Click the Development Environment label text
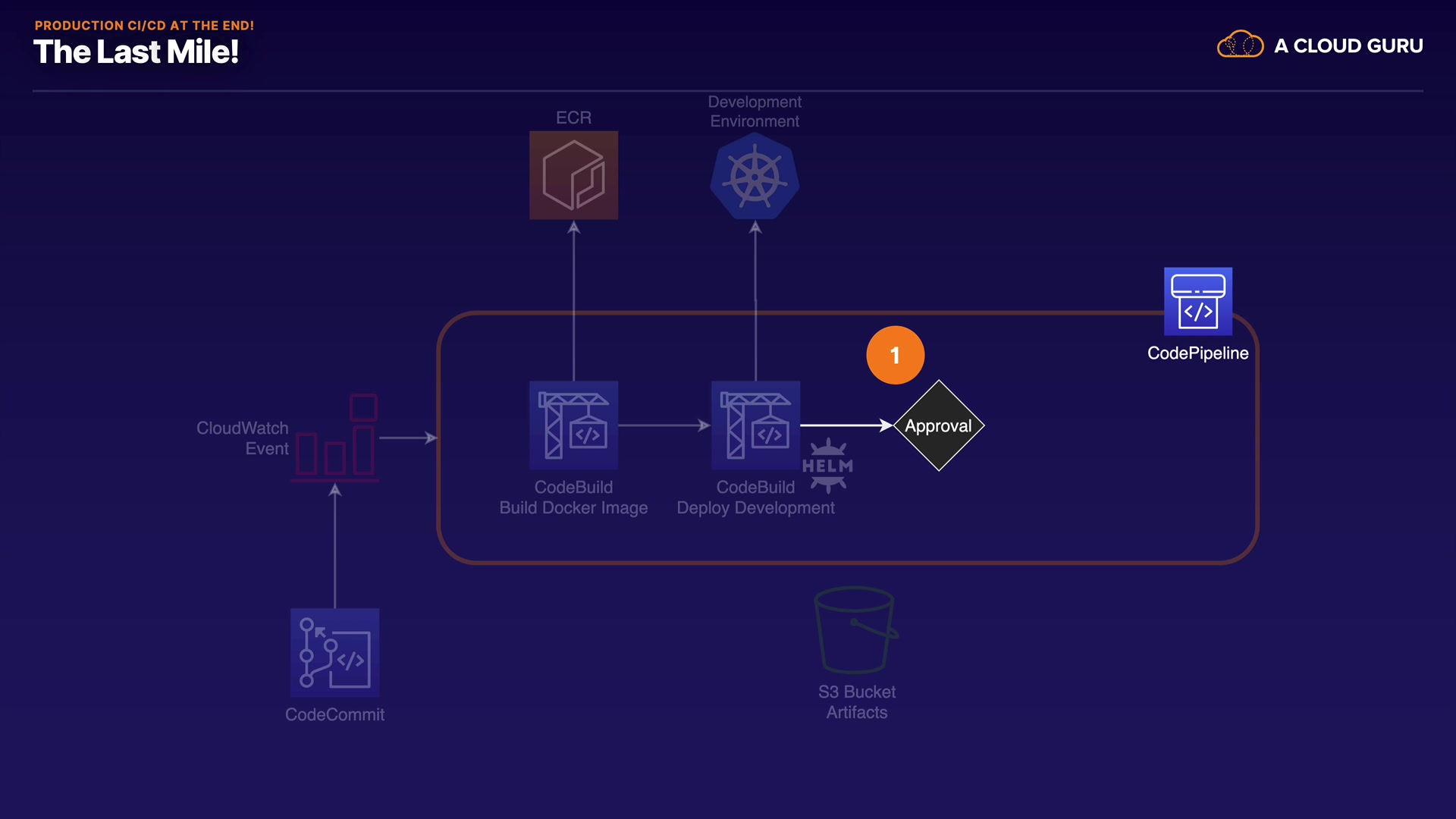This screenshot has height=819, width=1456. pos(755,111)
